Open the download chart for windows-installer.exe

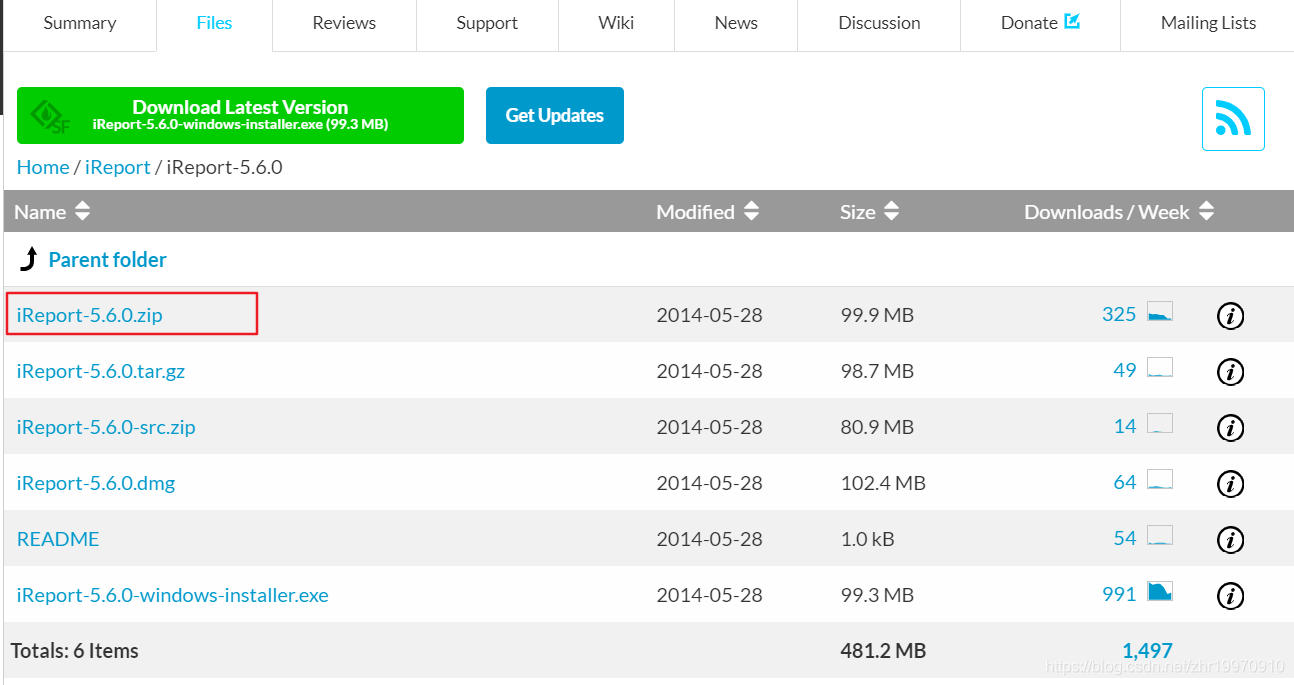(1160, 591)
